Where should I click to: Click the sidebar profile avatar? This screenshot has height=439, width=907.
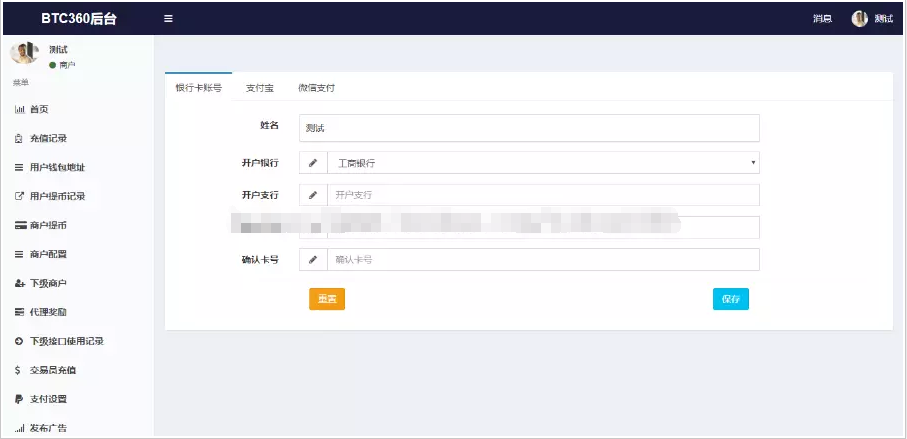[24, 53]
